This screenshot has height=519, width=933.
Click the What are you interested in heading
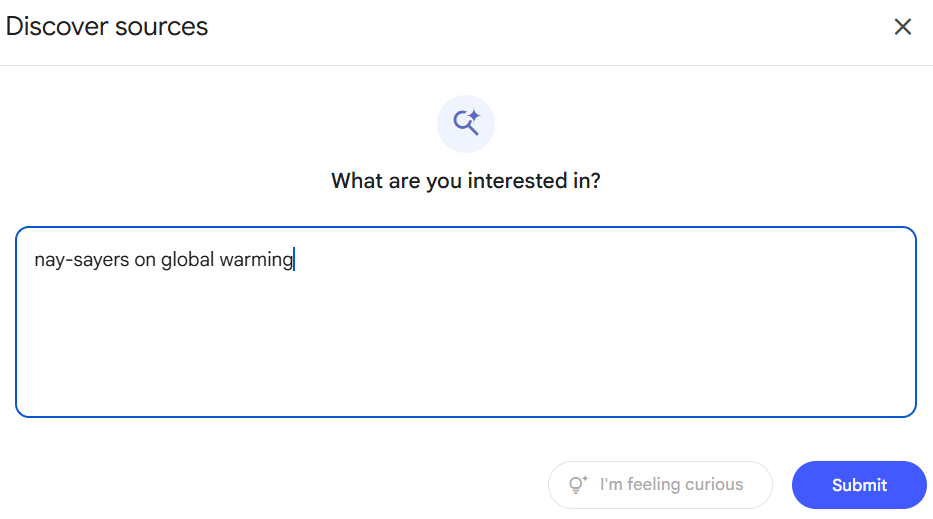pos(466,180)
